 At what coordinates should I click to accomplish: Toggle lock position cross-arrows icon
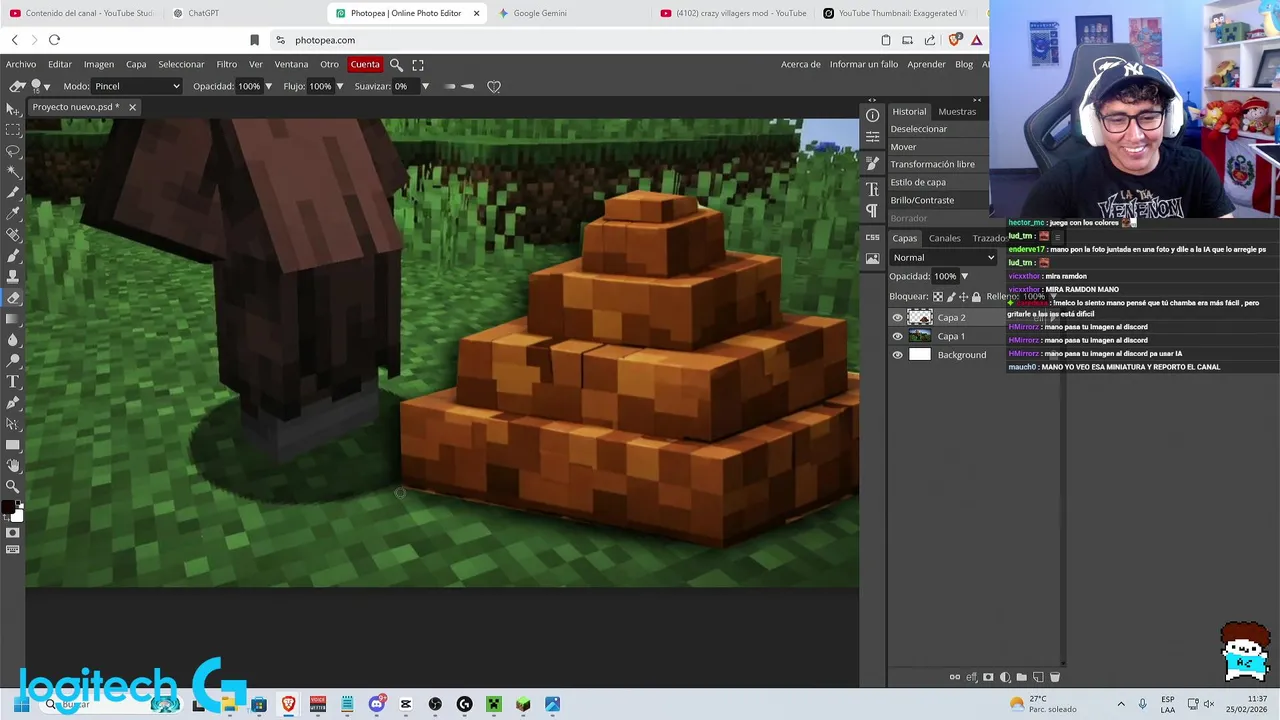click(x=963, y=297)
